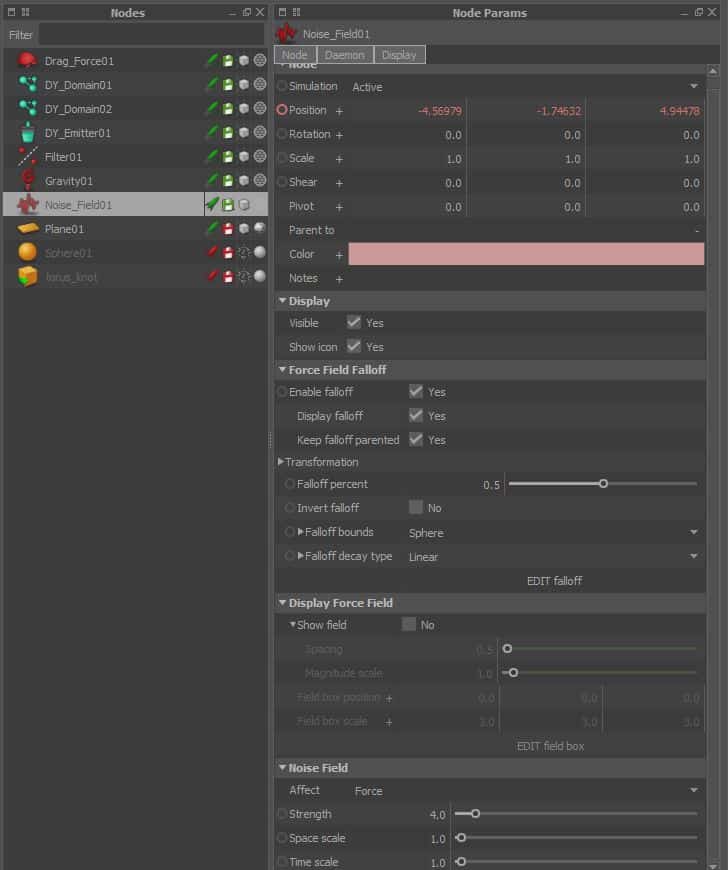Viewport: 728px width, 870px height.
Task: Click the Plane01 object icon
Action: [x=27, y=229]
